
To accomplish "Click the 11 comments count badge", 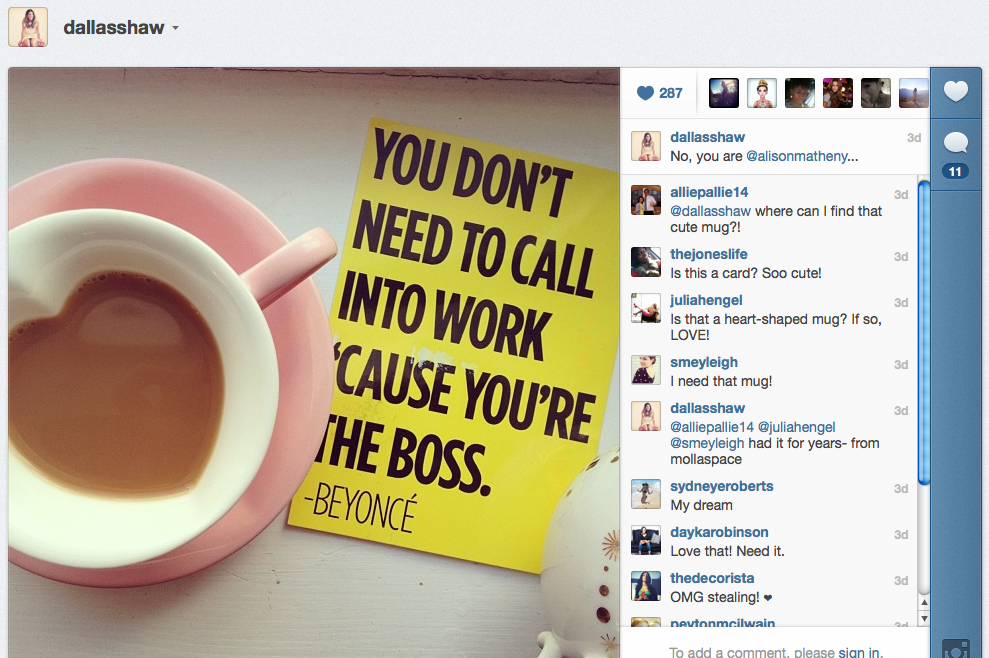I will tap(955, 172).
